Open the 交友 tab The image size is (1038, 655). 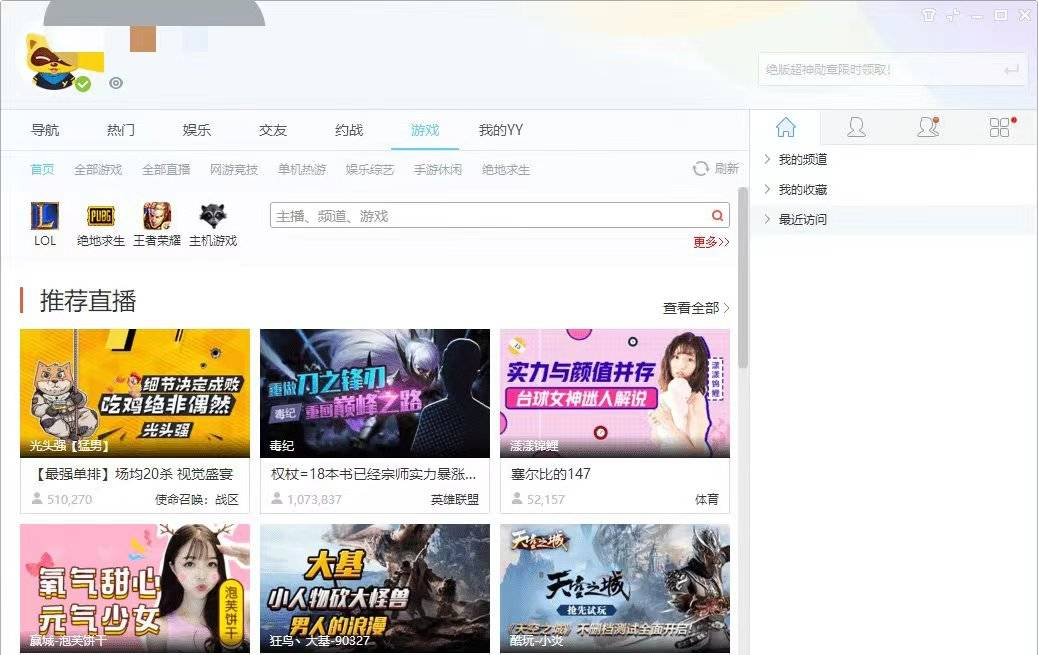click(x=273, y=130)
